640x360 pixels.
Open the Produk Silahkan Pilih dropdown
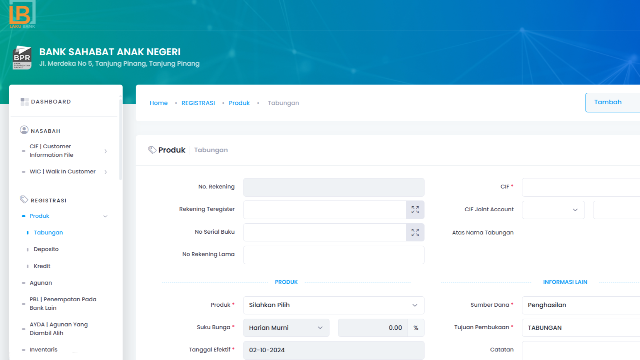[334, 305]
